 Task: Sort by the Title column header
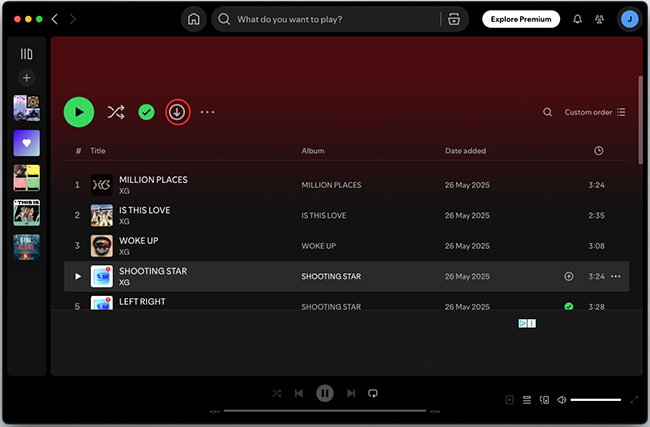coord(98,151)
